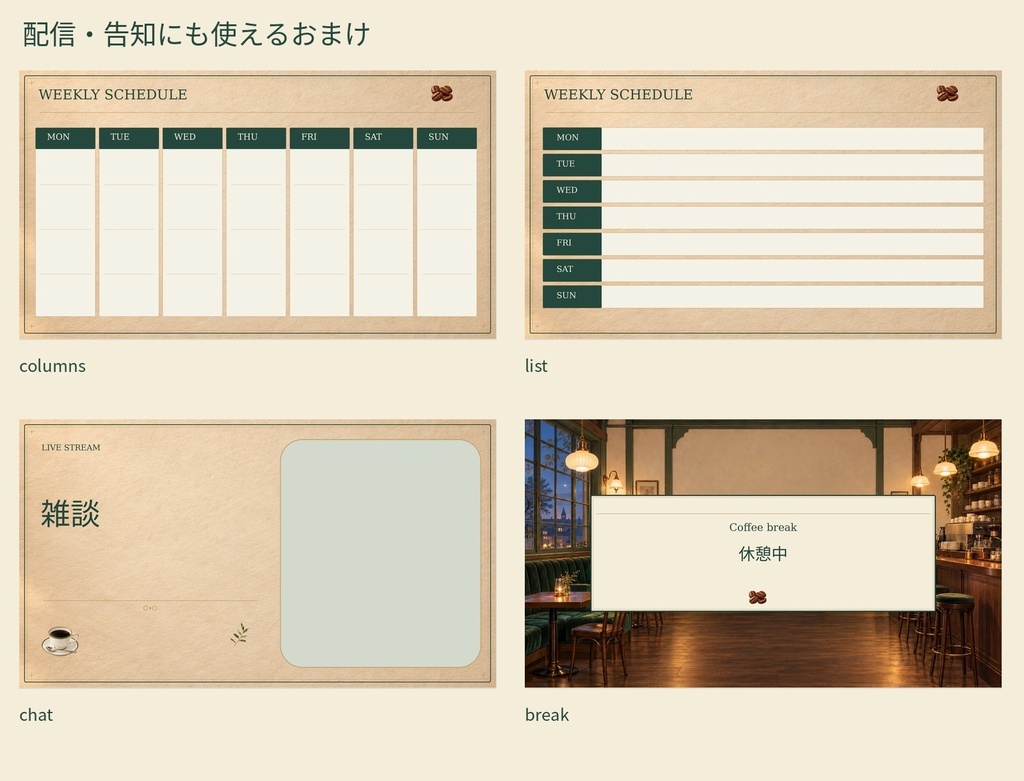Click the 'break' caption text

point(547,714)
